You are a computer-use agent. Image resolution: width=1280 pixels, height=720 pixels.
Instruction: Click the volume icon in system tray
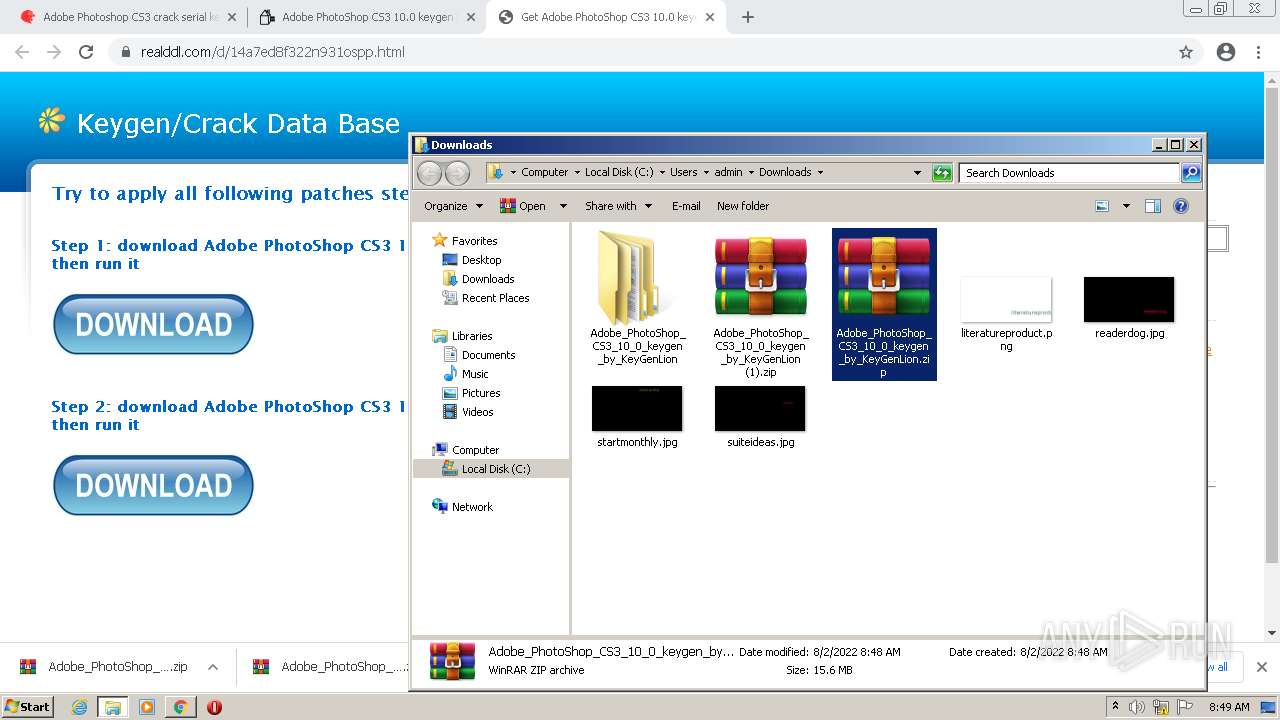pos(1137,707)
